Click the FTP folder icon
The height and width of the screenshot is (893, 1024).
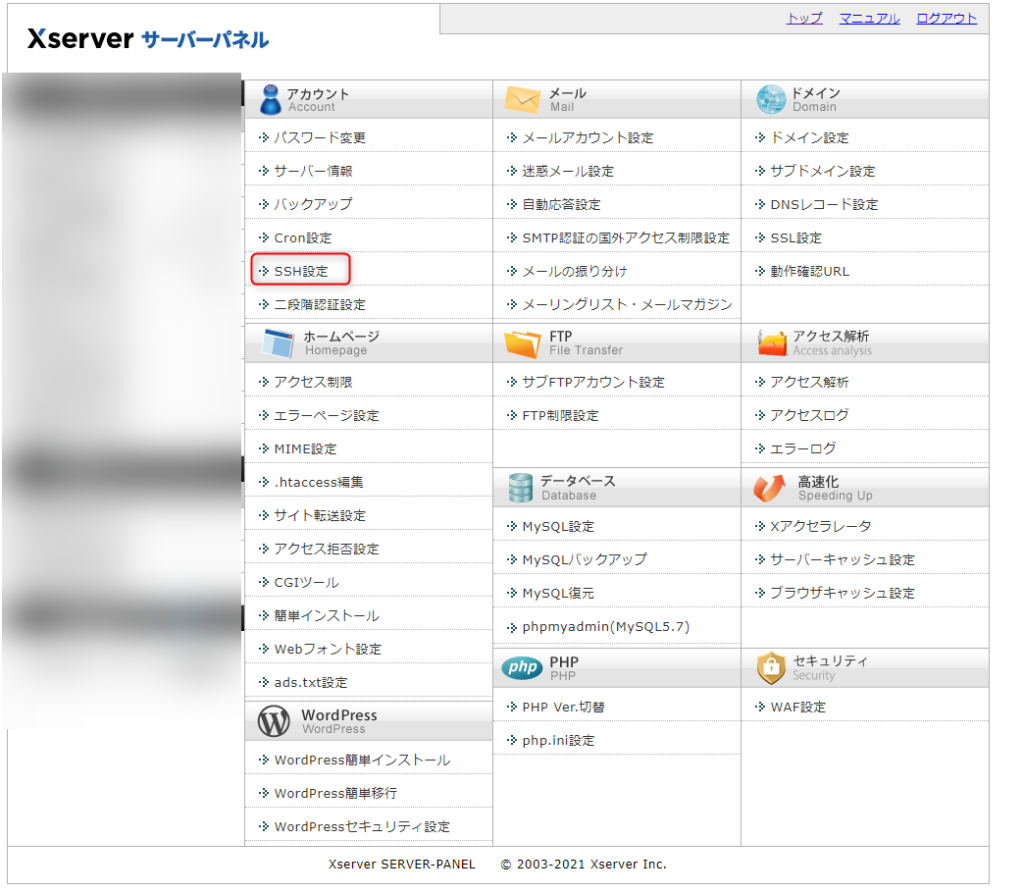click(520, 342)
